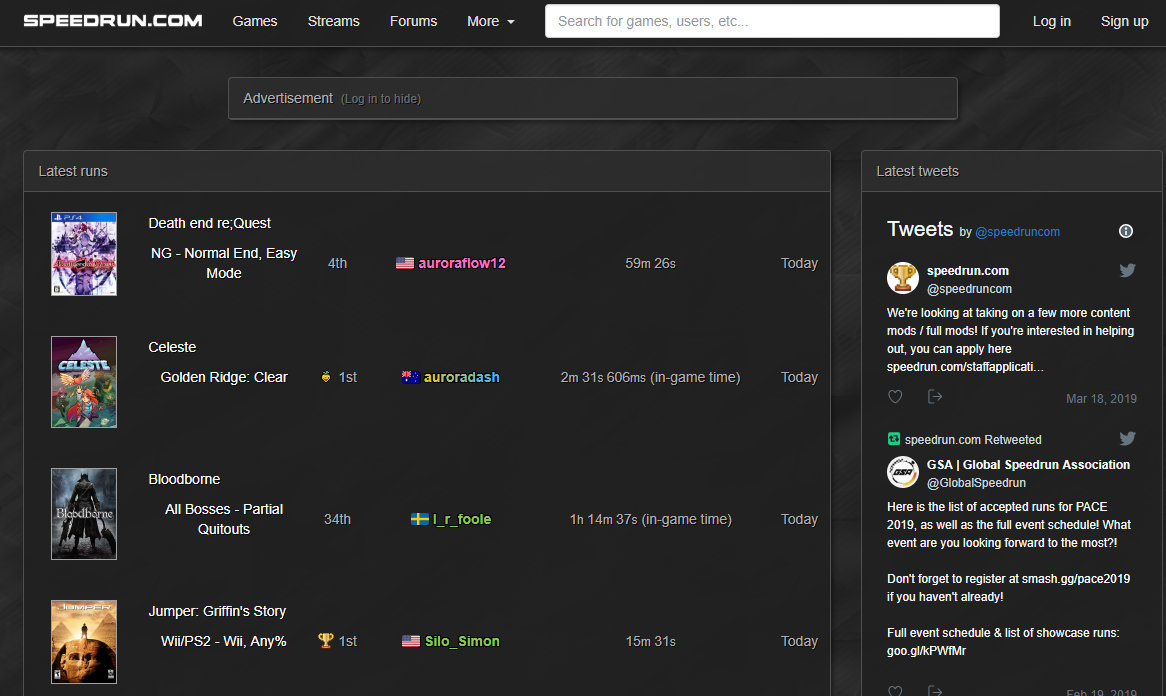
Task: Click speedrun.com trophy avatar in tweet
Action: click(x=903, y=278)
